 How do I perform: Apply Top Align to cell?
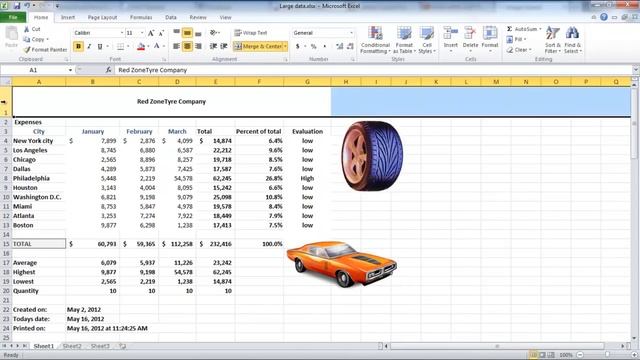coord(176,33)
